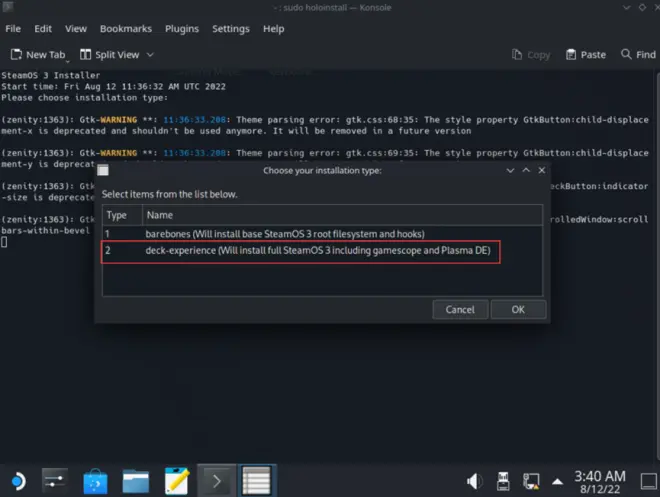This screenshot has width=660, height=497.
Task: Open the Discover store from the taskbar
Action: pyautogui.click(x=95, y=481)
